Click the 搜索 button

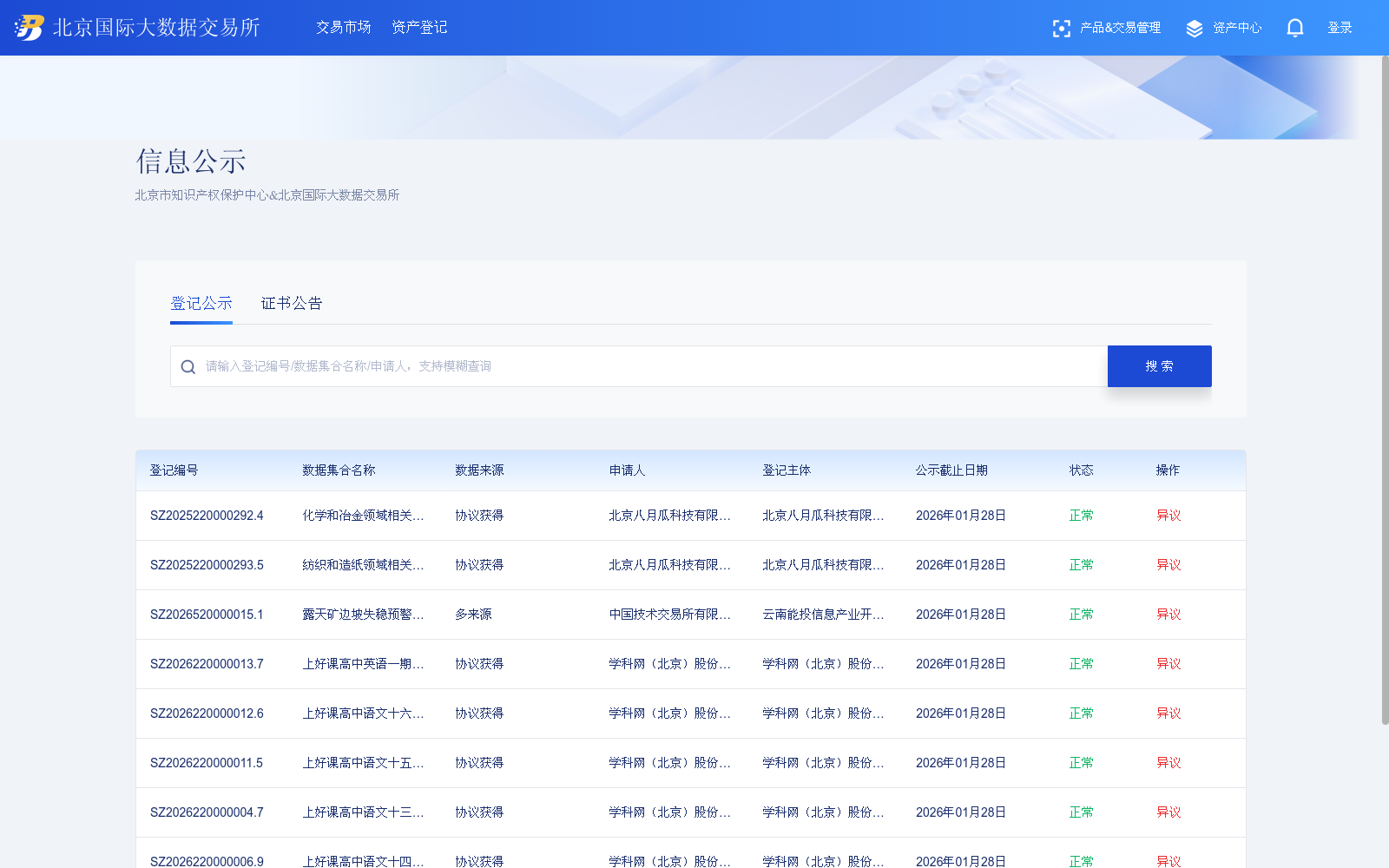pyautogui.click(x=1160, y=366)
